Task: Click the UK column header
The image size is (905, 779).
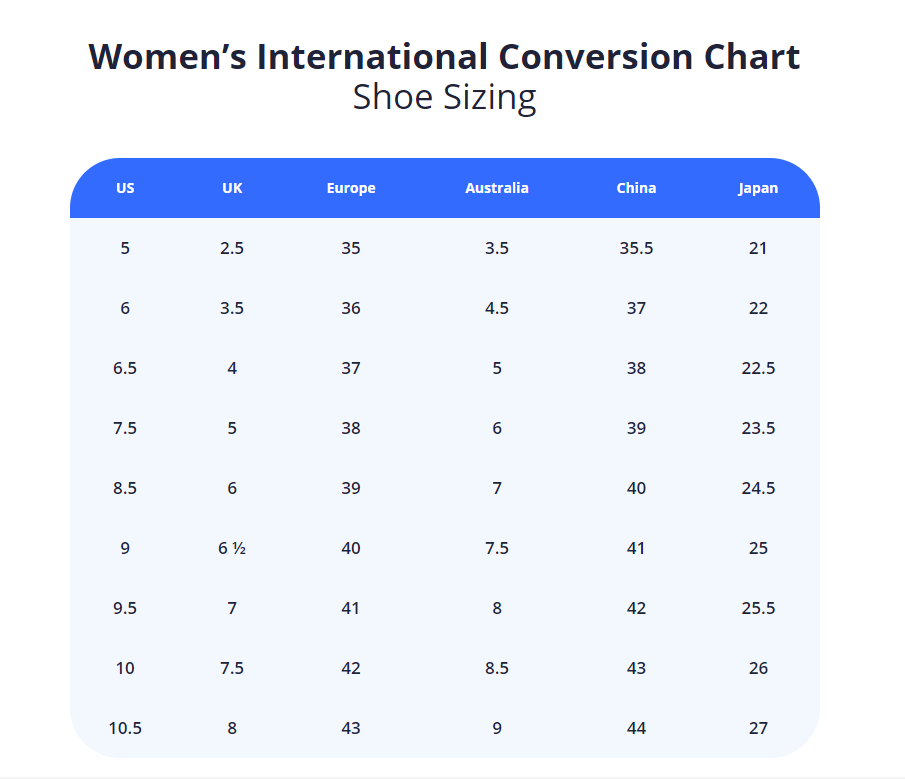Action: click(x=232, y=188)
